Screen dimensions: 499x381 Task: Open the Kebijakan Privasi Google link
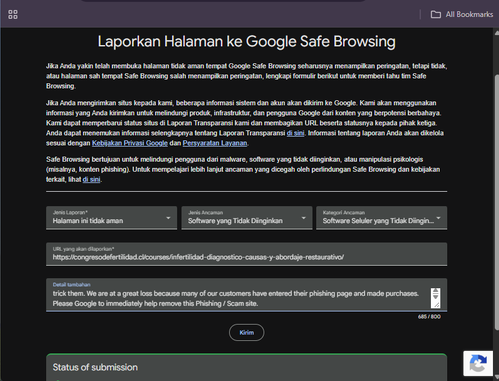pyautogui.click(x=130, y=143)
